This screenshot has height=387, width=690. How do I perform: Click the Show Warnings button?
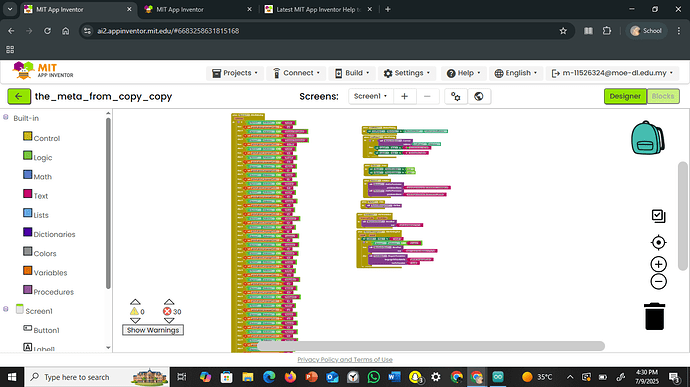pos(153,330)
